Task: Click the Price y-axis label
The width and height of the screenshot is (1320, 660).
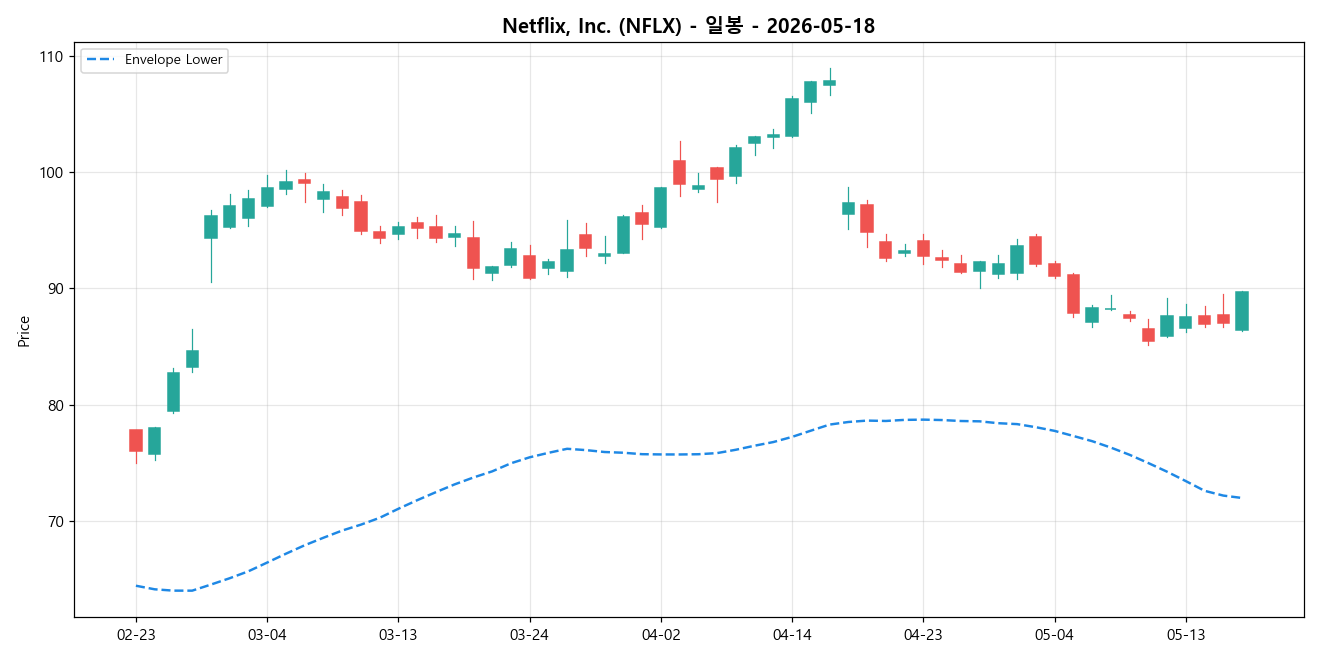Action: [24, 331]
